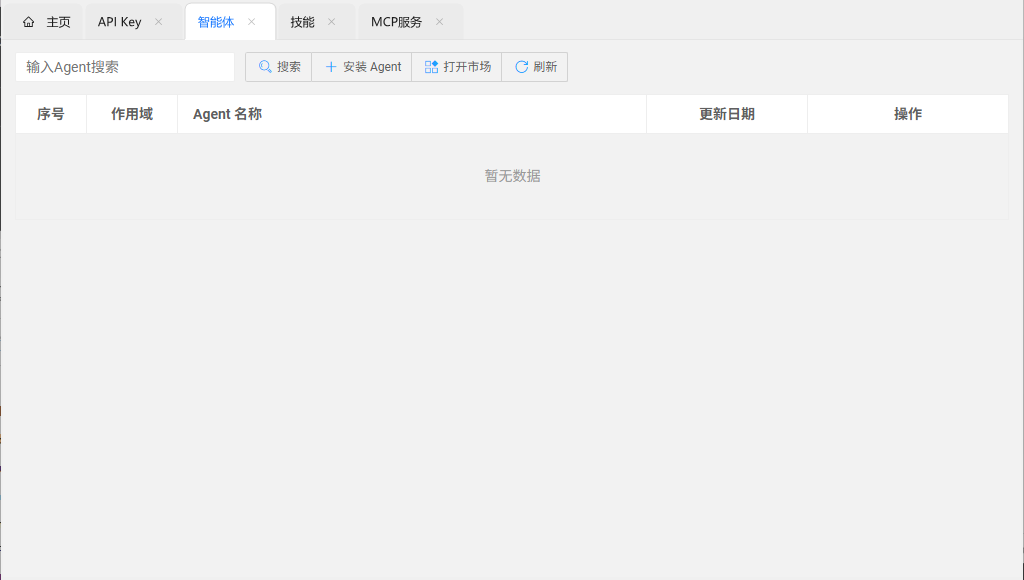Click the 刷新 refresh button
Screen dimensions: 1024x580
(x=535, y=67)
